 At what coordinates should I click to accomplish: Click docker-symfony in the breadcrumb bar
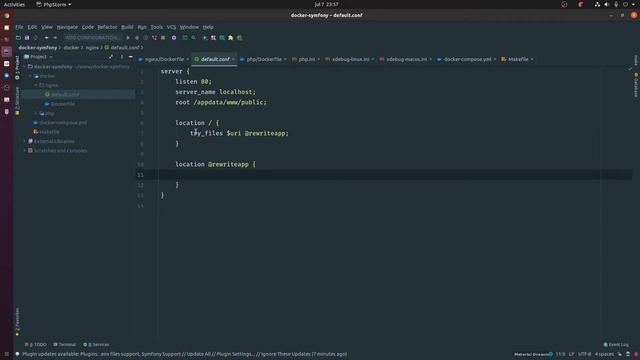click(x=38, y=48)
